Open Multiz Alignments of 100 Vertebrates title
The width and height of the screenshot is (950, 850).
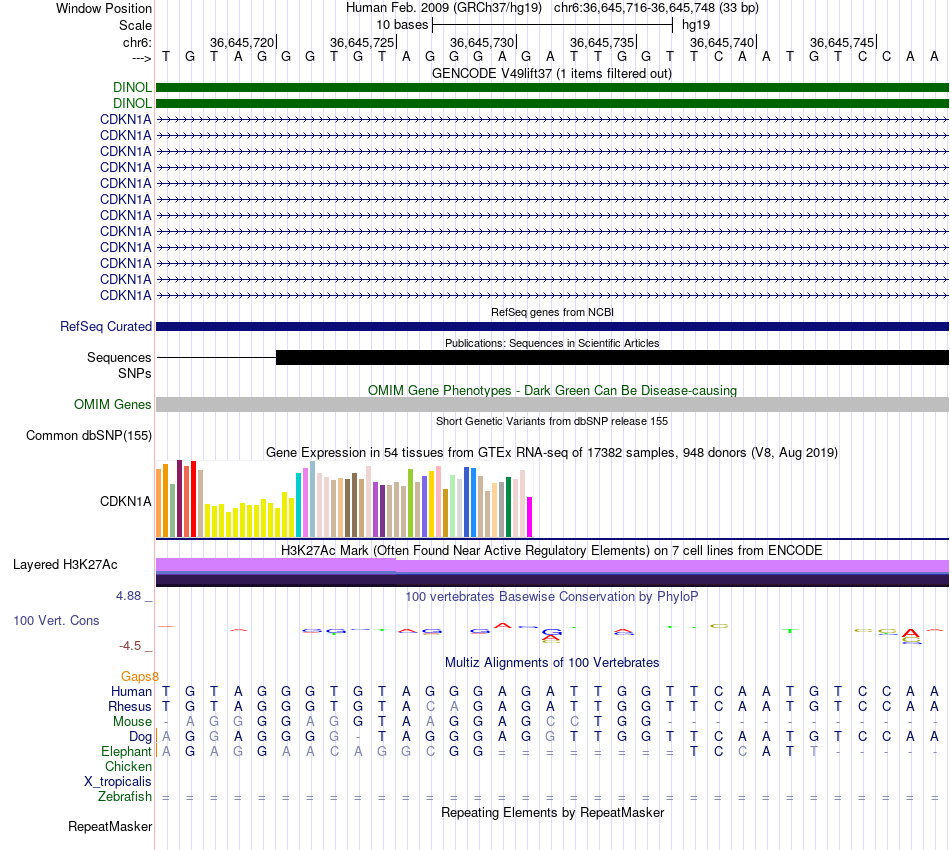(552, 663)
